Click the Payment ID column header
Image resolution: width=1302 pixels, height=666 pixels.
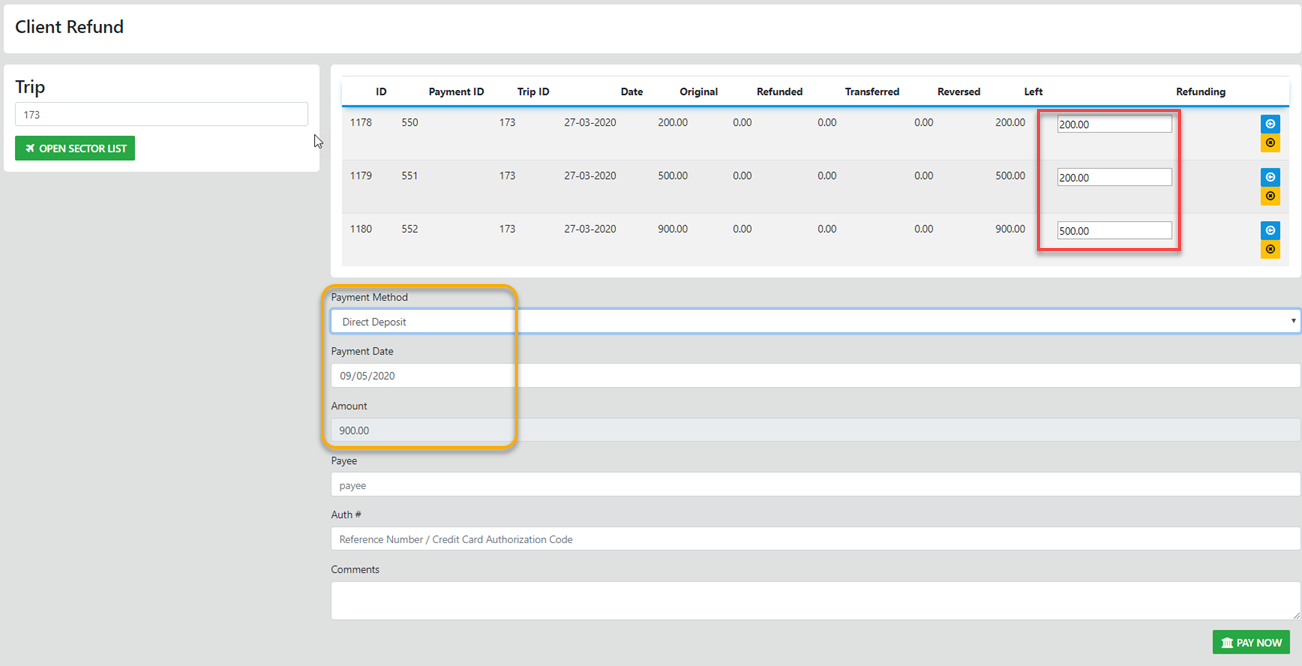point(456,92)
